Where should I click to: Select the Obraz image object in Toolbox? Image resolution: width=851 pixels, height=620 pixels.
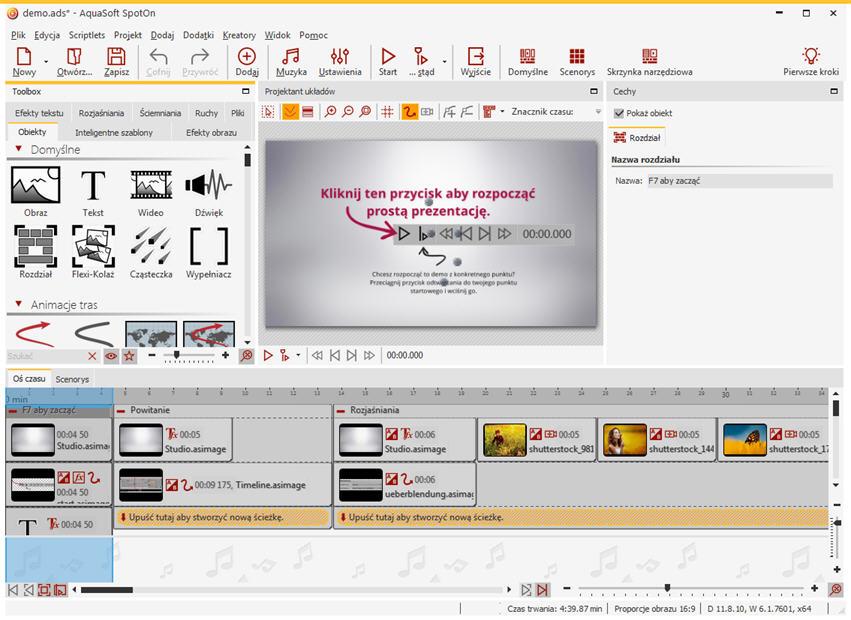coord(36,192)
